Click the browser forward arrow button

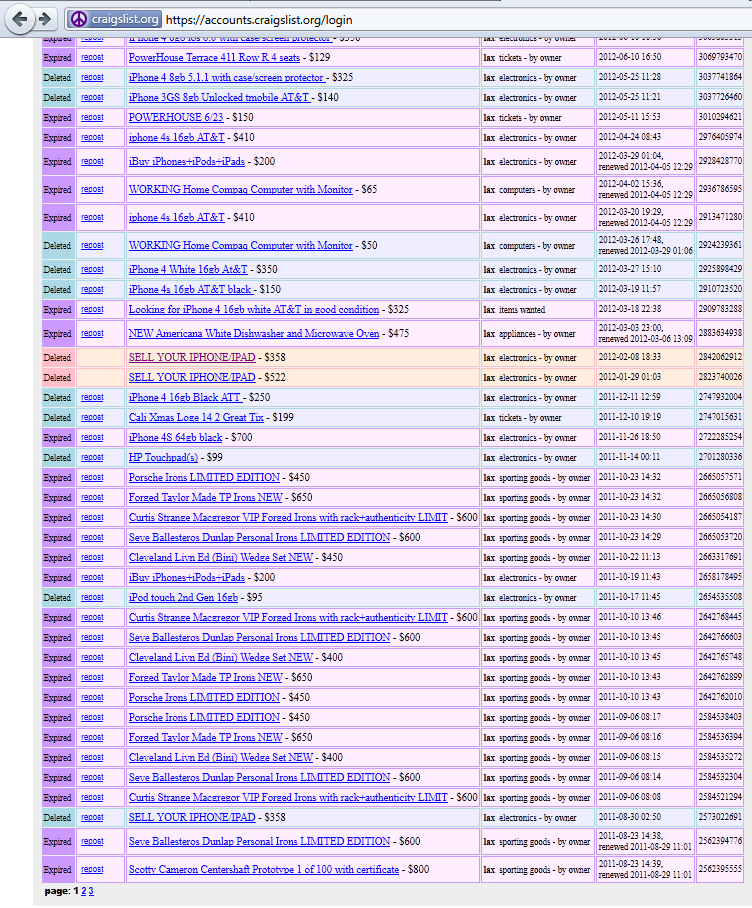click(x=44, y=19)
